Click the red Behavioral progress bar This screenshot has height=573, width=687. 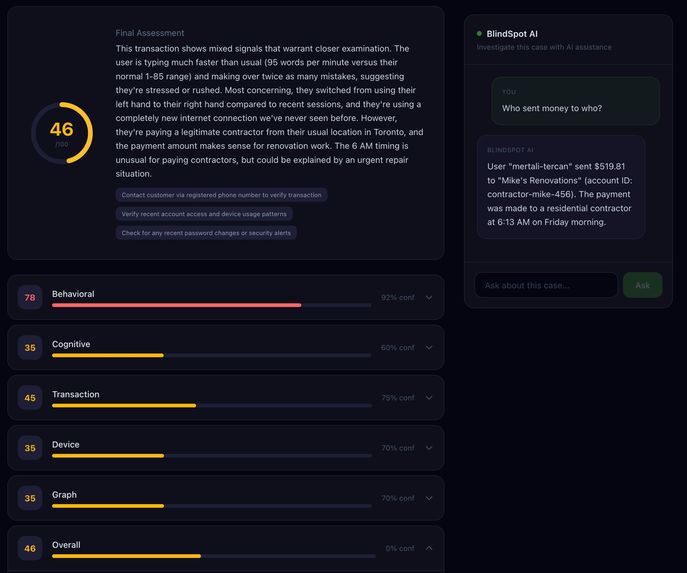pos(177,305)
